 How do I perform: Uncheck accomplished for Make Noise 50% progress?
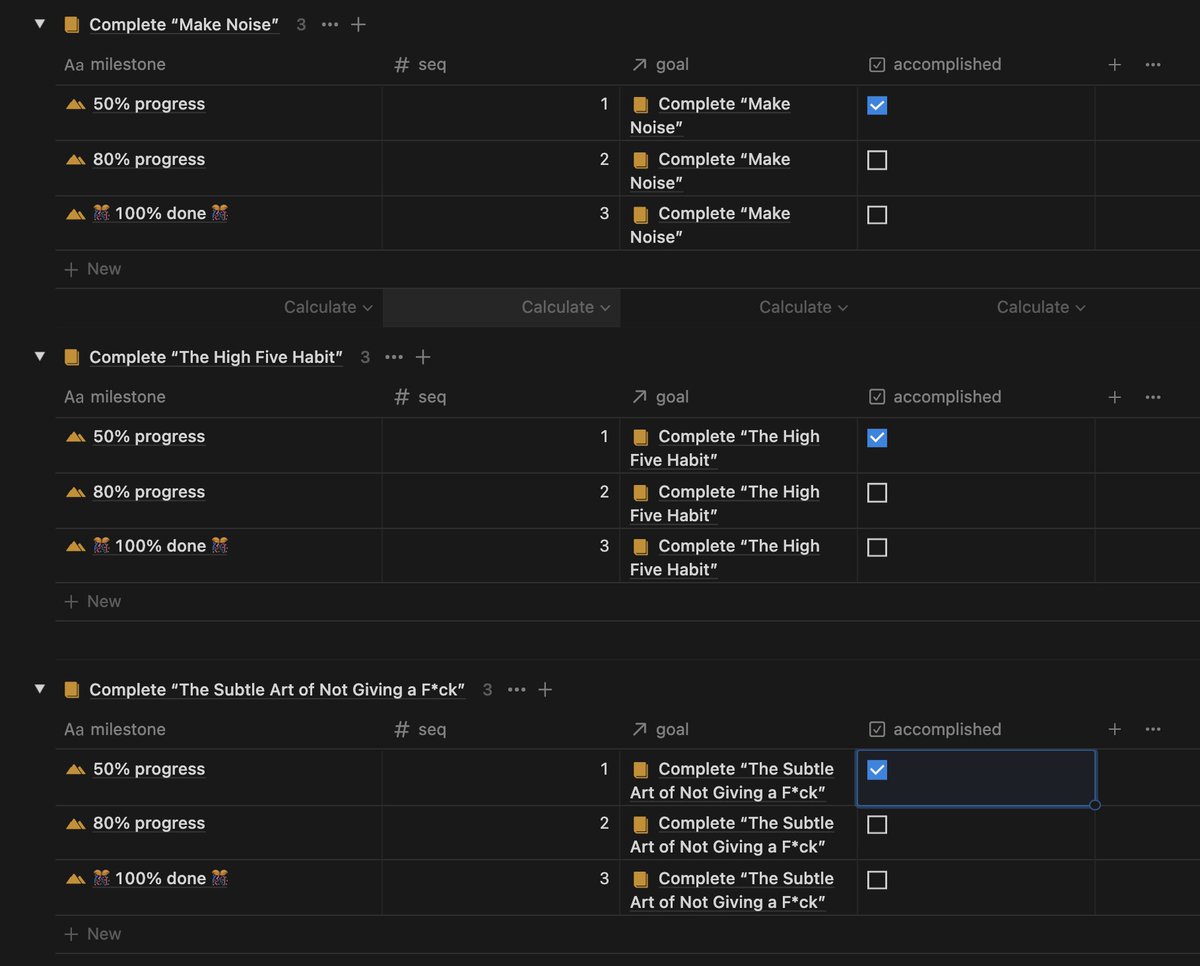point(877,105)
